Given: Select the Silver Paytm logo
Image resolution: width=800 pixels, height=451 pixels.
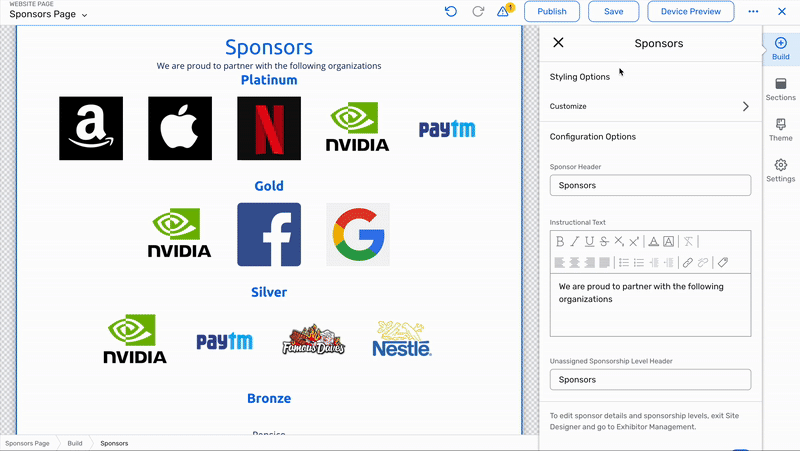Looking at the screenshot, I should click(224, 341).
